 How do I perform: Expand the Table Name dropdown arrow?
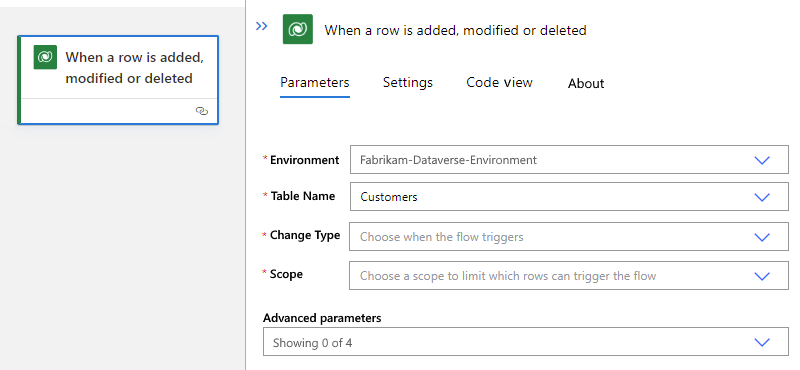[x=762, y=197]
